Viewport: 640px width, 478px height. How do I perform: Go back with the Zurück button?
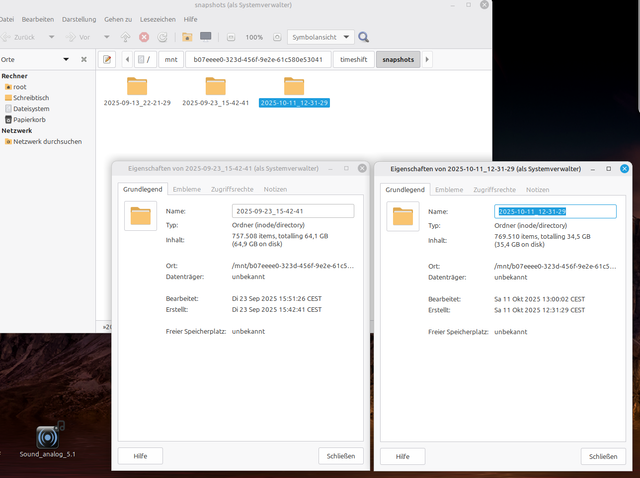pos(18,37)
